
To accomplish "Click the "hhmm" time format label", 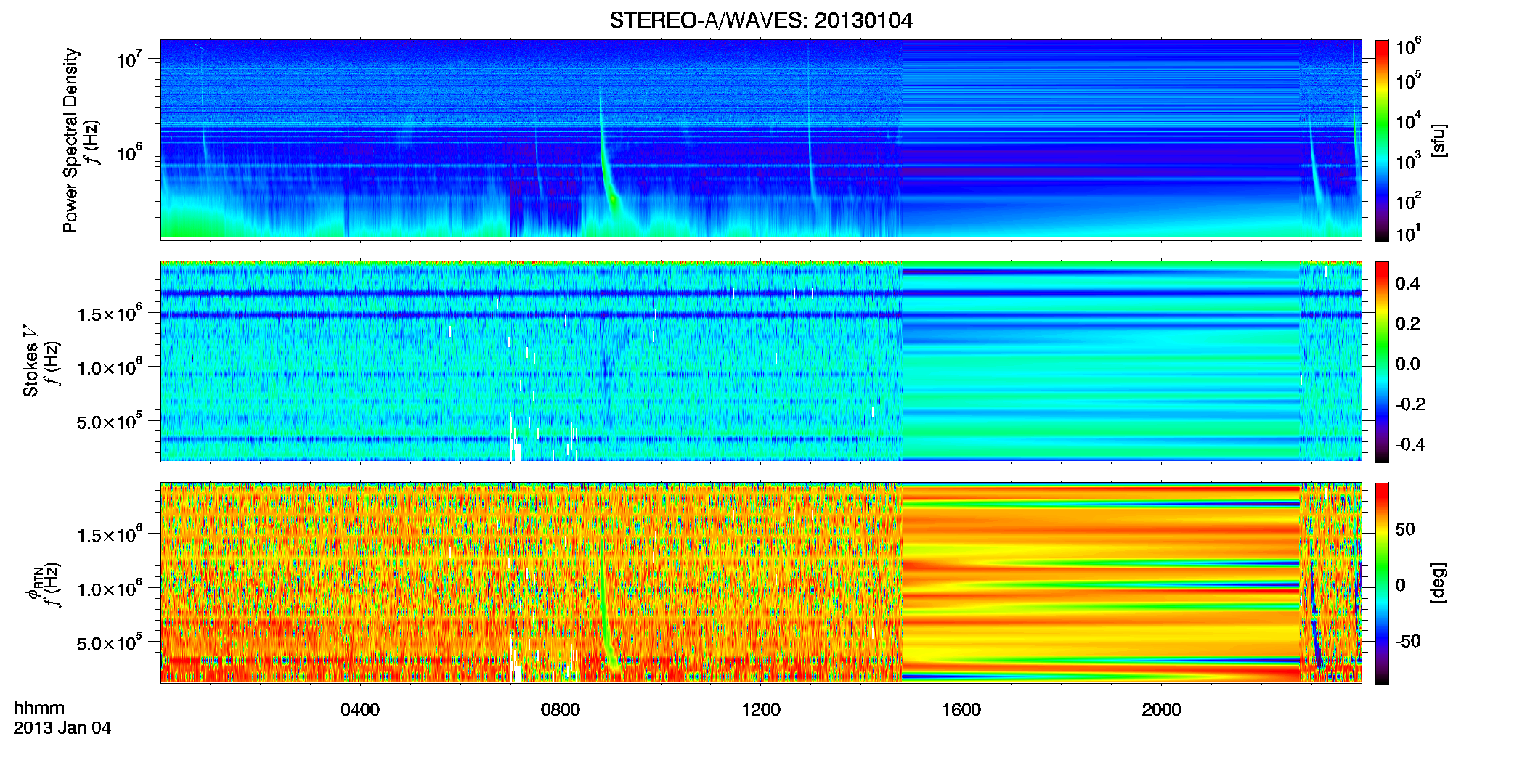I will pyautogui.click(x=39, y=709).
